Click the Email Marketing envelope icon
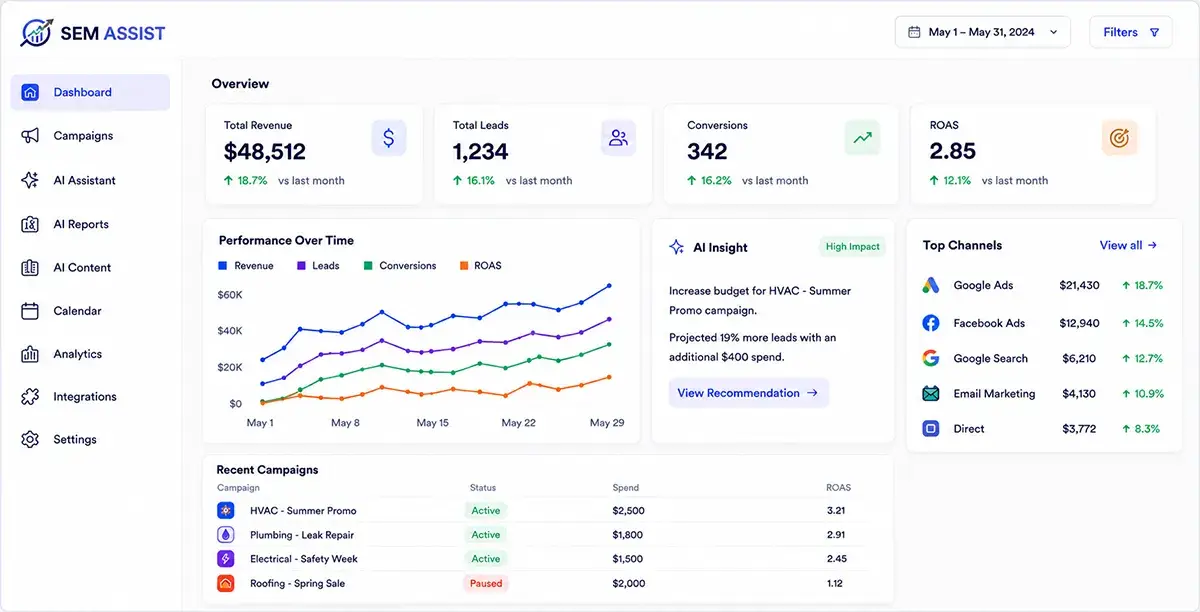 [931, 393]
